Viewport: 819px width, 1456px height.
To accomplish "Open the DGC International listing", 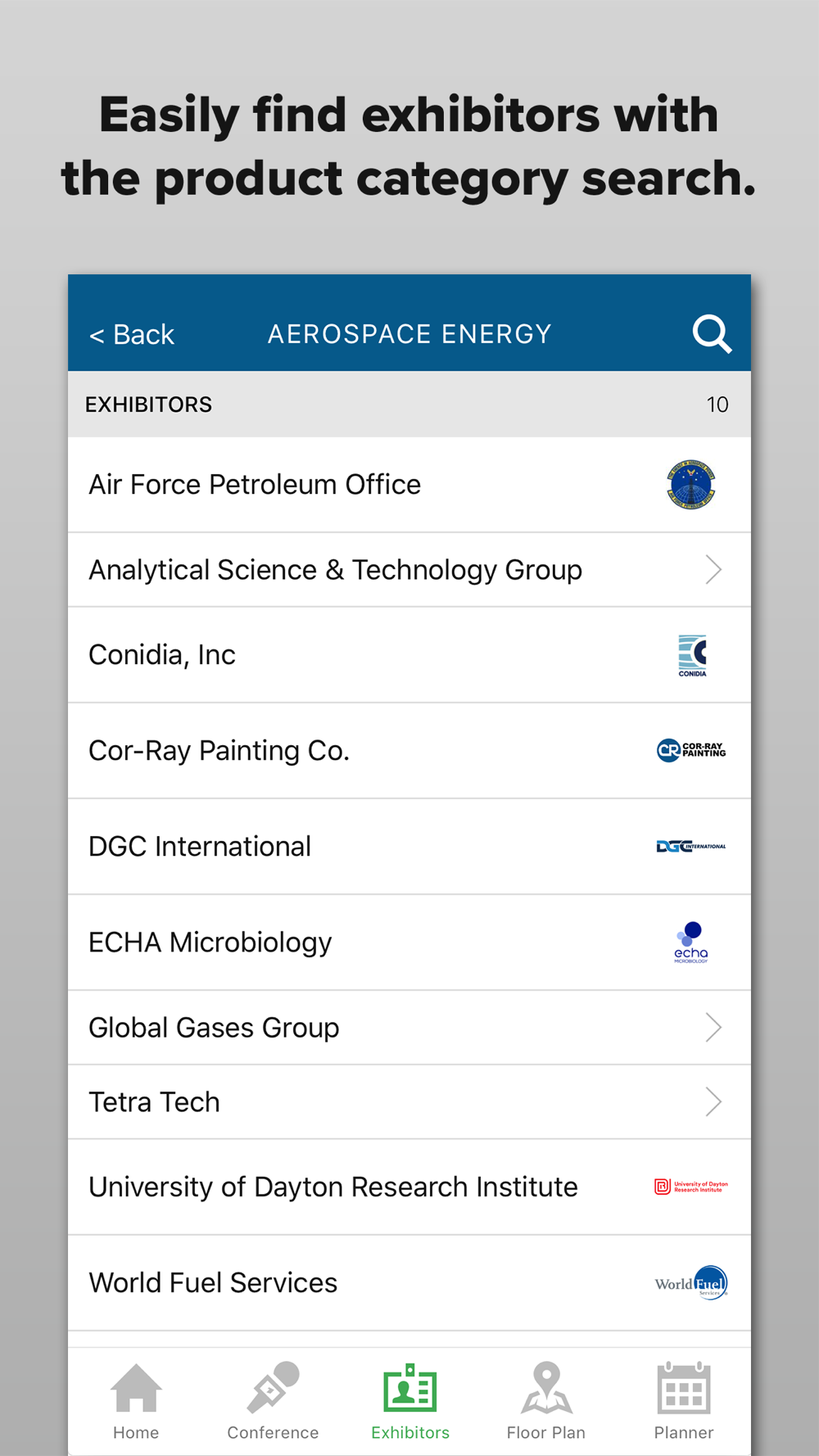I will (x=200, y=846).
